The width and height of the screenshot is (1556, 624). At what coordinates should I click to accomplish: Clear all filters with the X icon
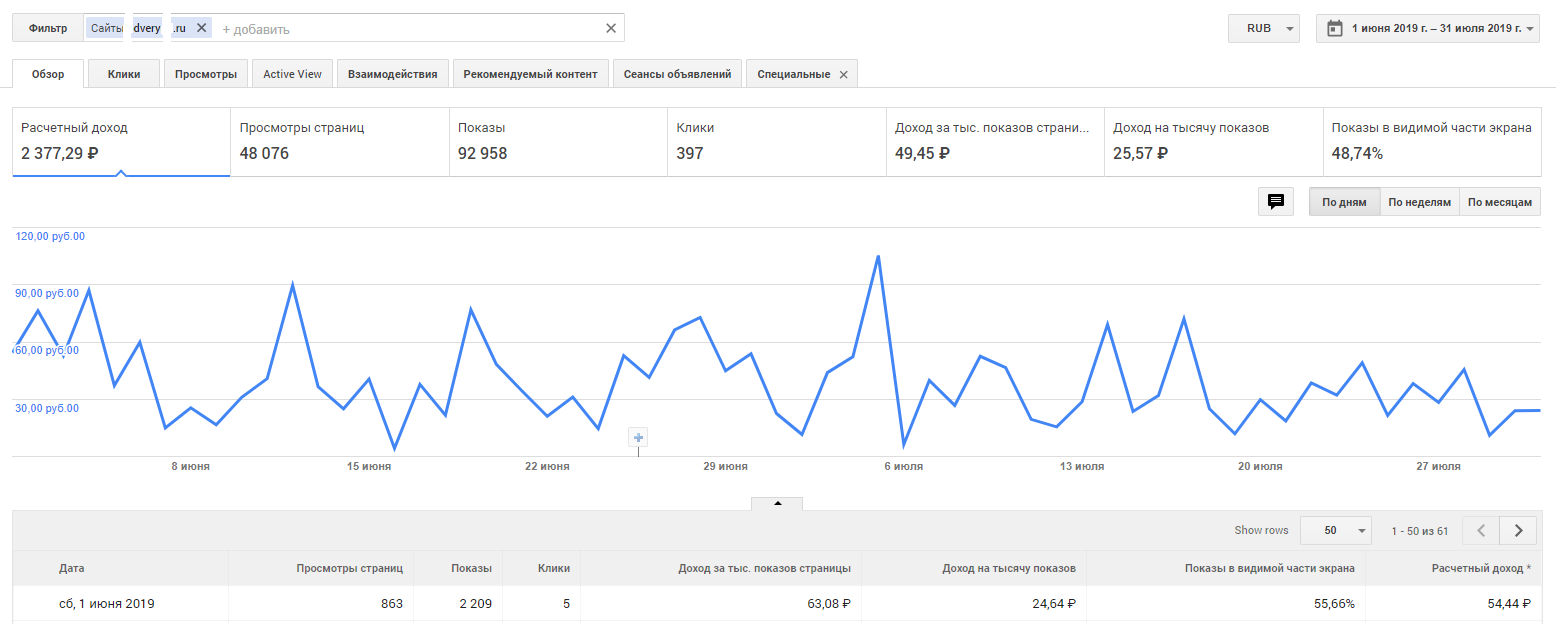click(x=611, y=28)
